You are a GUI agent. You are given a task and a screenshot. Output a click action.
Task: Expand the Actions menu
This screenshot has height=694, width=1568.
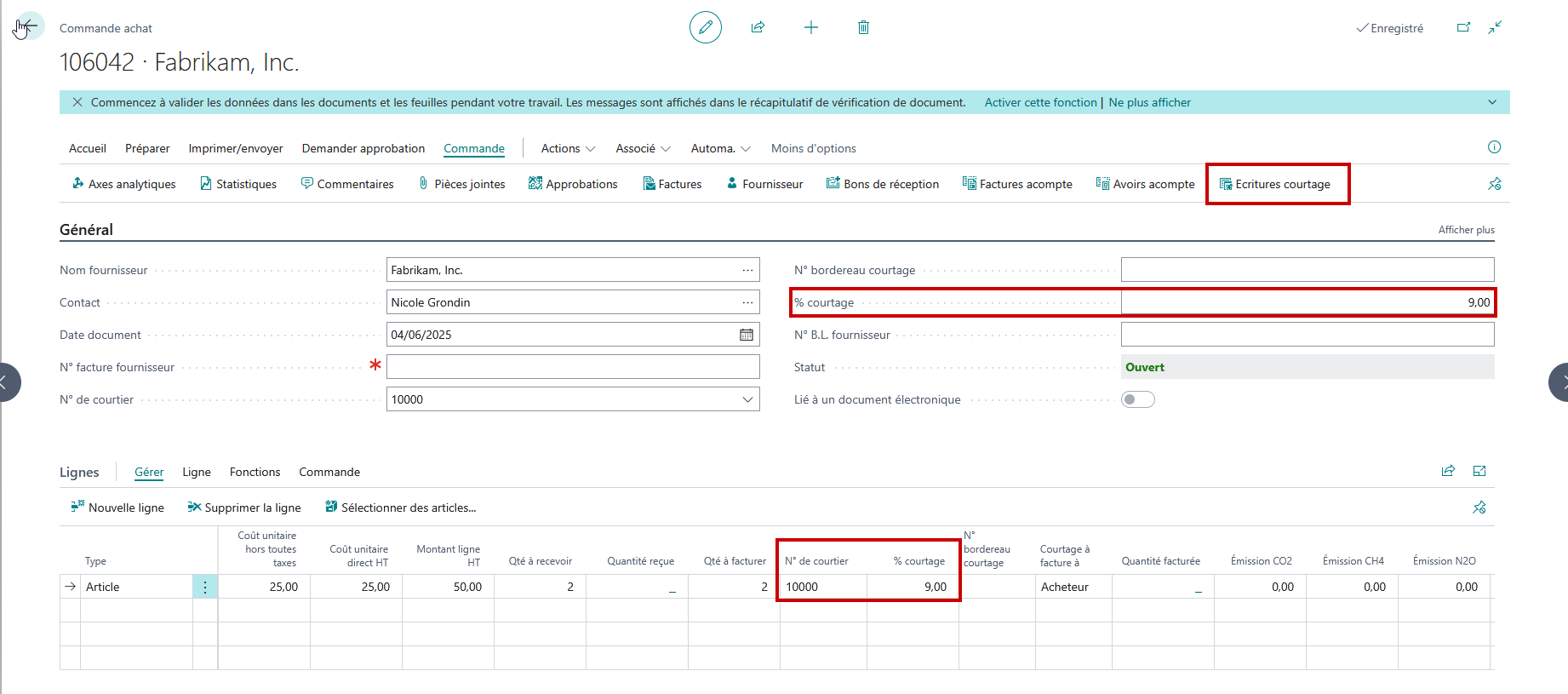tap(568, 148)
